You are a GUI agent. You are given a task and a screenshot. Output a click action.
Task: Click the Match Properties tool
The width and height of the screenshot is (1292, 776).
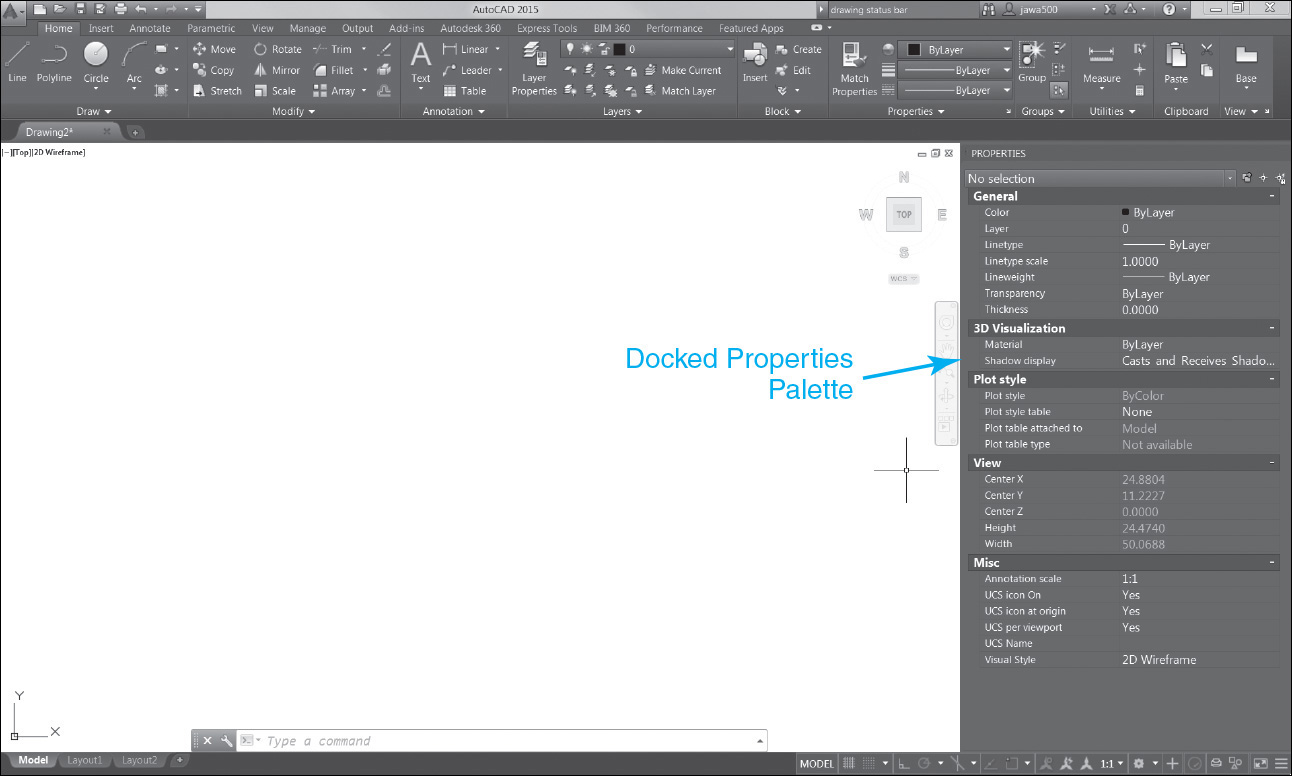click(855, 69)
